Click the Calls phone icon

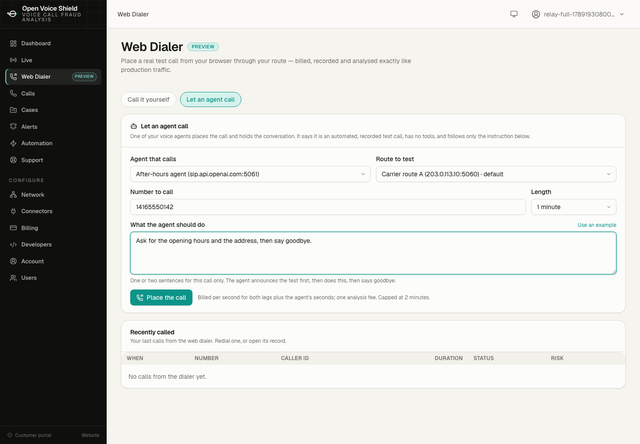pos(13,93)
